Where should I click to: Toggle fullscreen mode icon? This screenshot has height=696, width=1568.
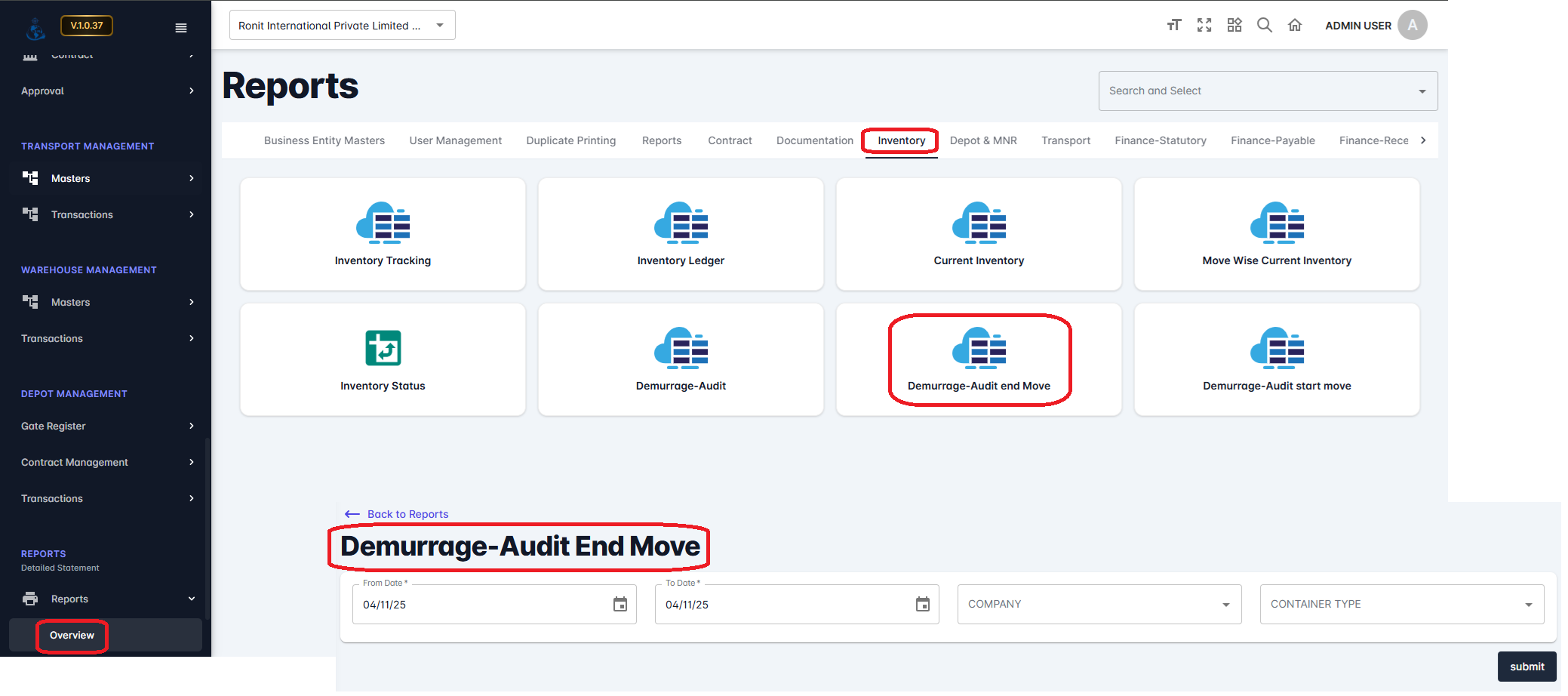click(x=1204, y=26)
